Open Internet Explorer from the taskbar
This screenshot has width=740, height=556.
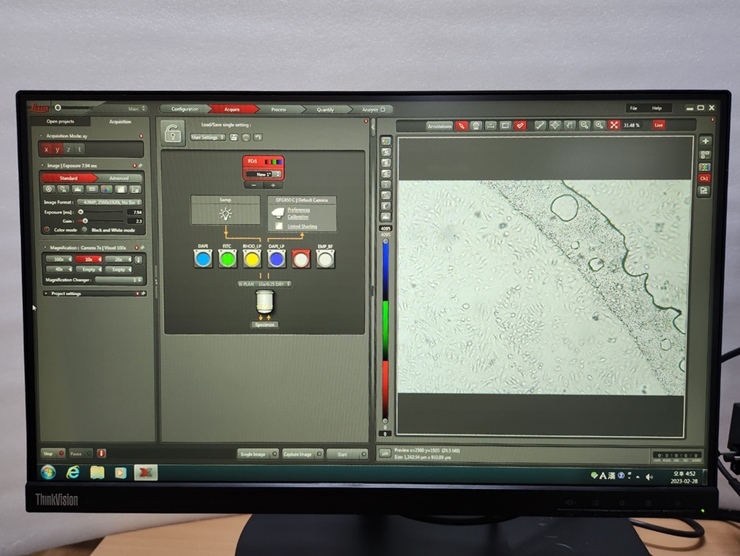(x=73, y=472)
